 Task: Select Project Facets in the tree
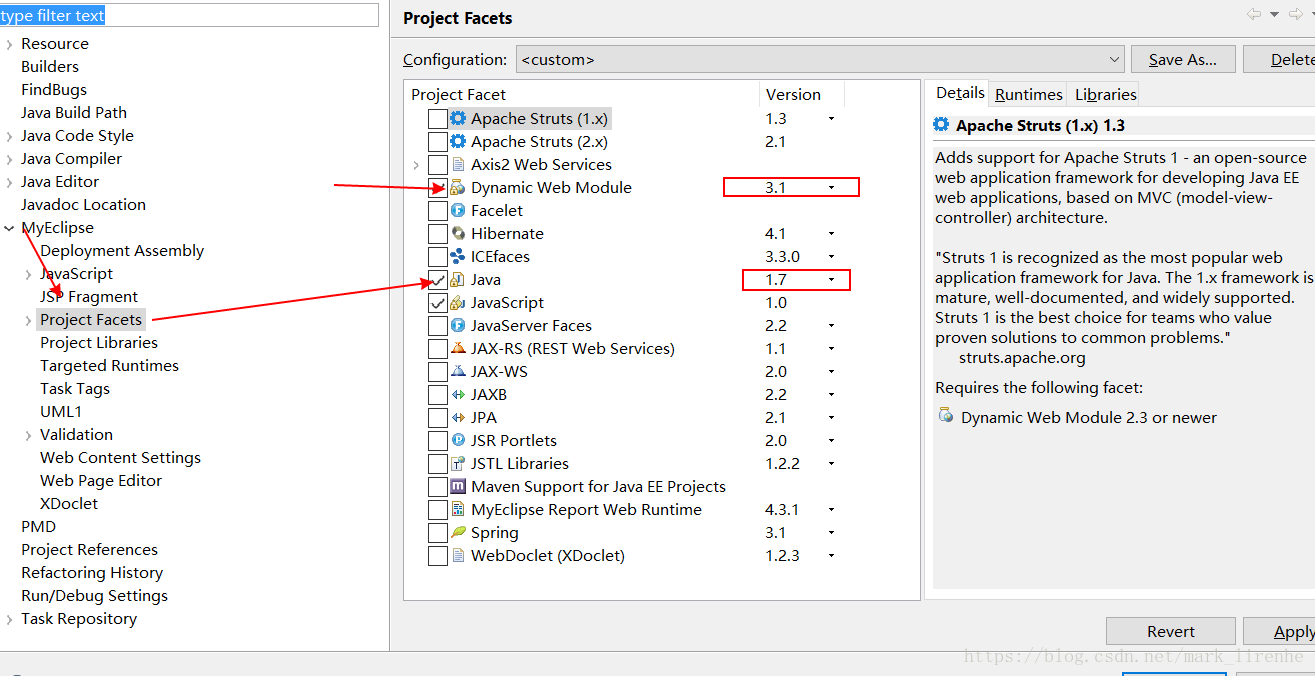[x=91, y=319]
